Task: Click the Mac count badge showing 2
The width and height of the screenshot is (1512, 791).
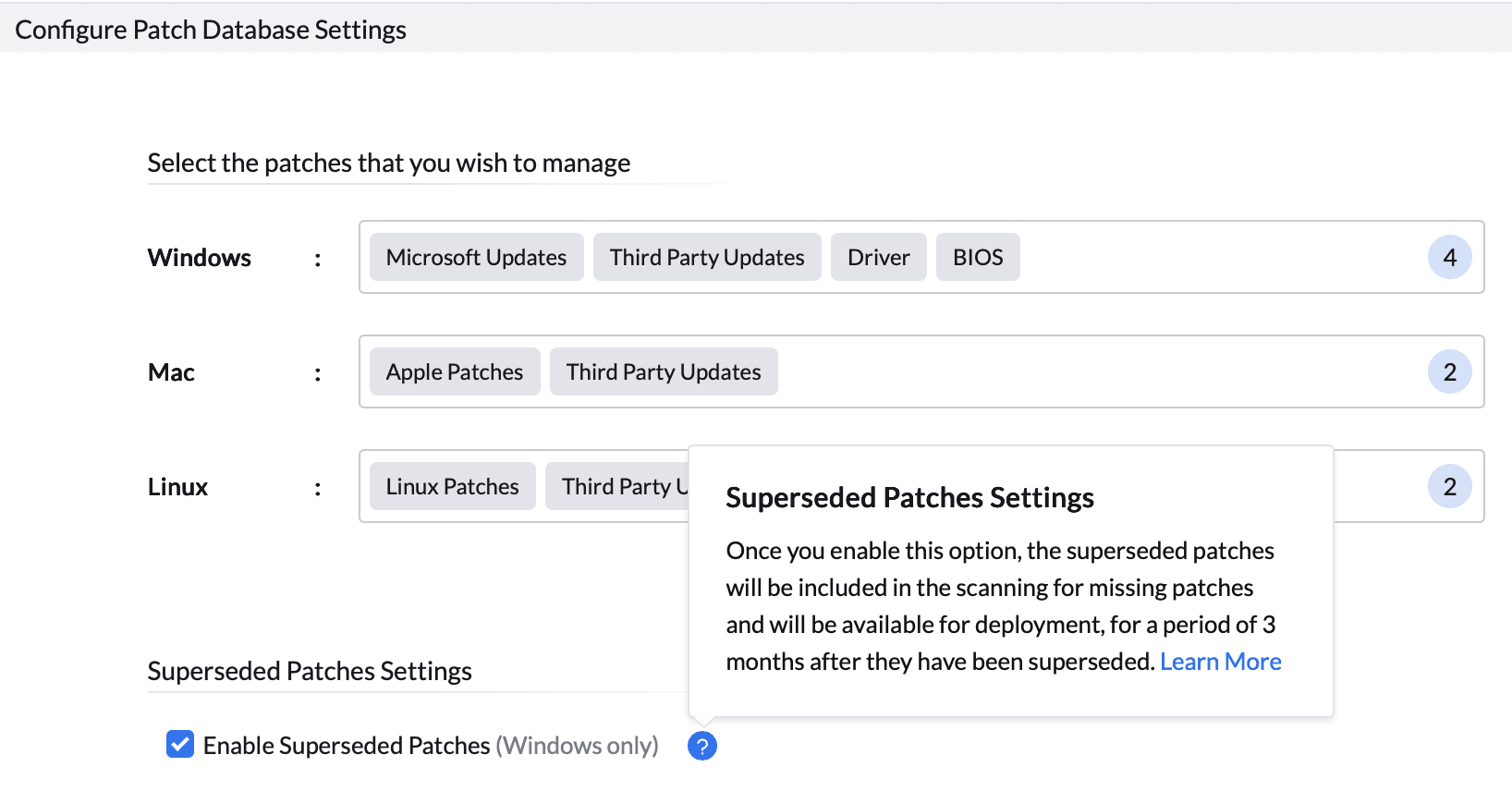Action: tap(1449, 371)
